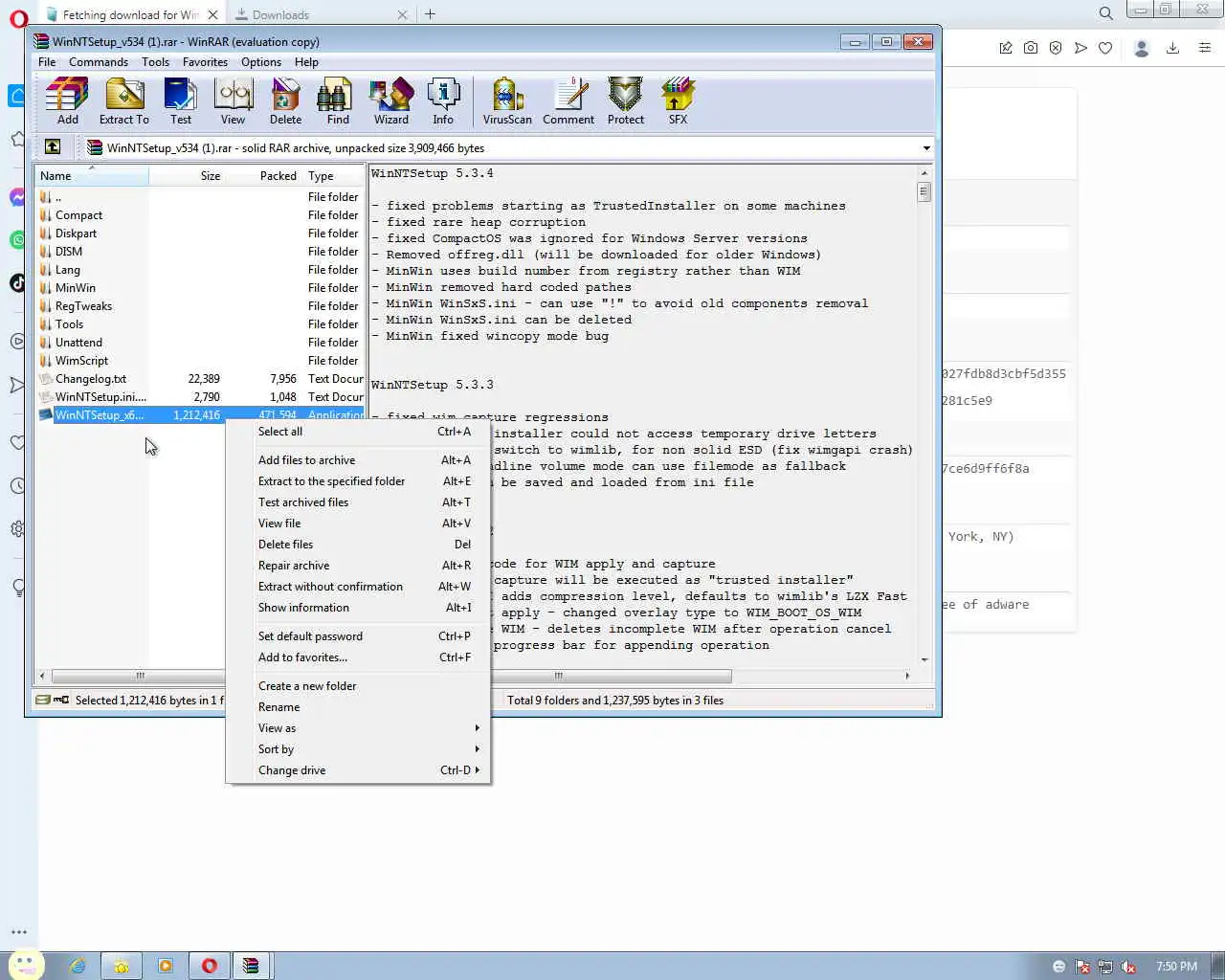Sort file list by Packed column

(x=263, y=176)
